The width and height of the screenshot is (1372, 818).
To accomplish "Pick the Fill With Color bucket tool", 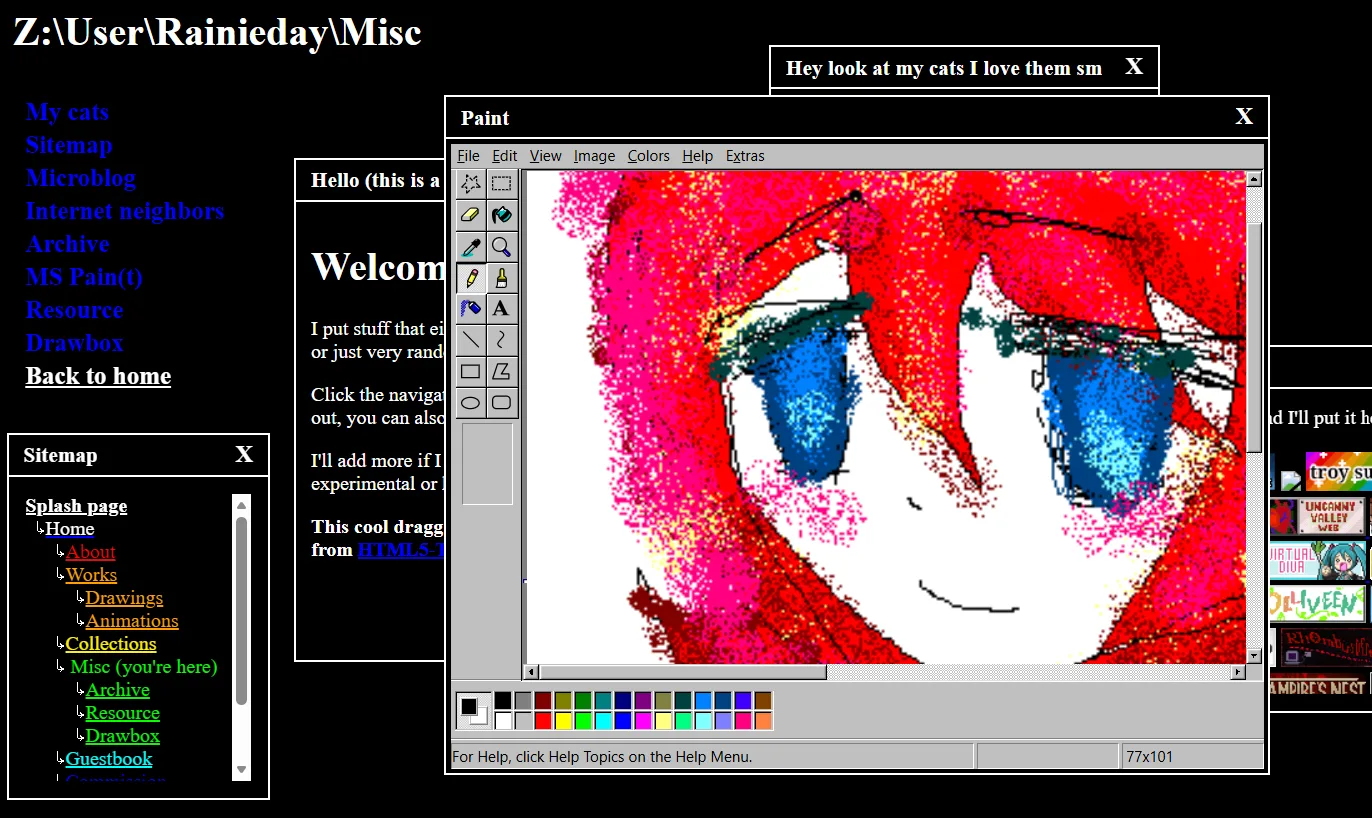I will 502,215.
